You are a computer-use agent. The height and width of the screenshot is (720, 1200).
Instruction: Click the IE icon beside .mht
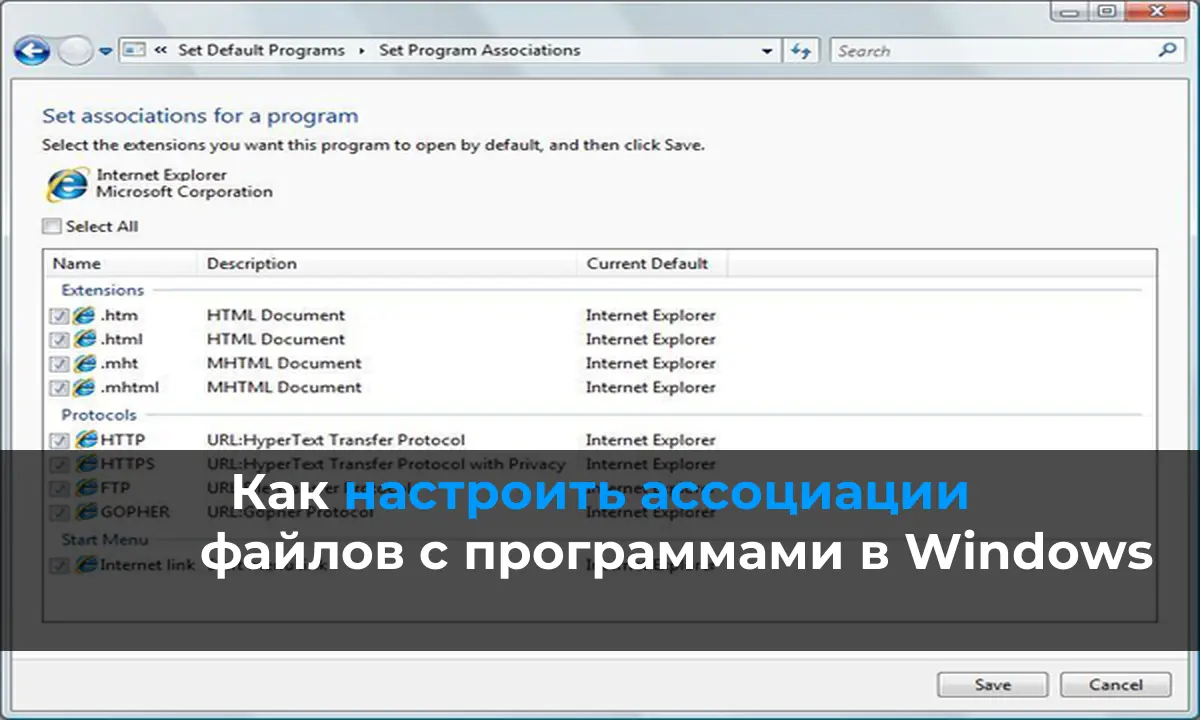(x=85, y=363)
